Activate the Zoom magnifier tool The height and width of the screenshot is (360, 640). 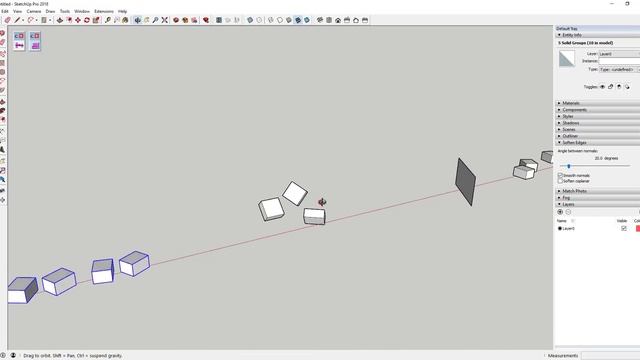pyautogui.click(x=156, y=20)
